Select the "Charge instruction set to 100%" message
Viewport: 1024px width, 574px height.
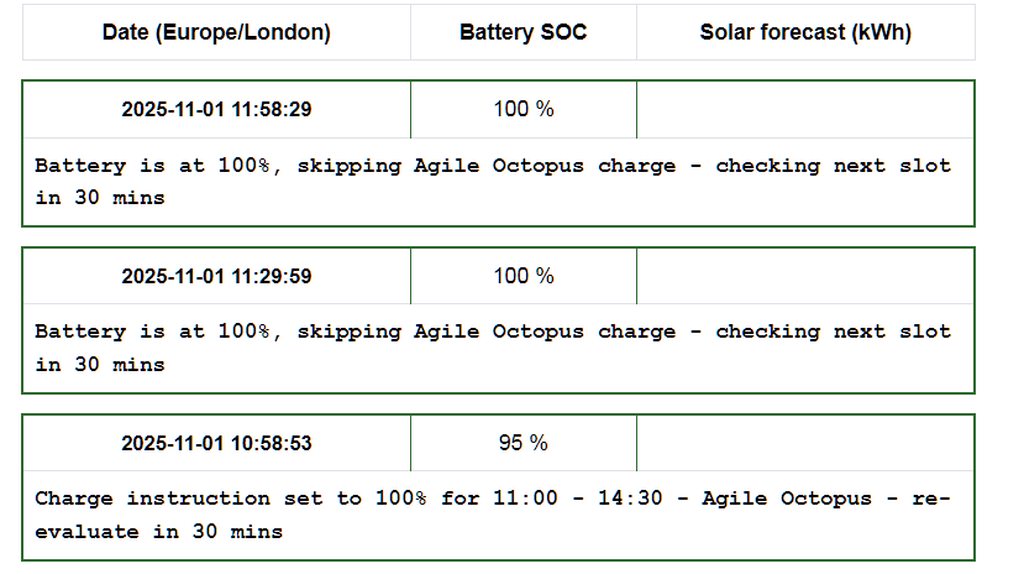(230, 498)
